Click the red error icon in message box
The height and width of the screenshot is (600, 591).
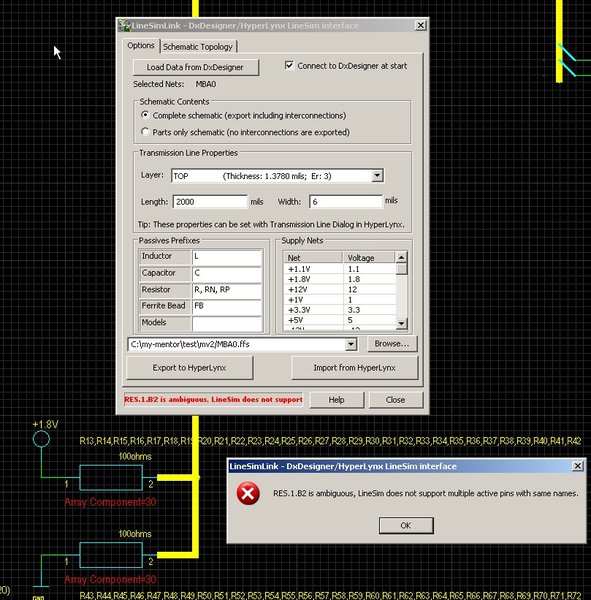pos(248,493)
